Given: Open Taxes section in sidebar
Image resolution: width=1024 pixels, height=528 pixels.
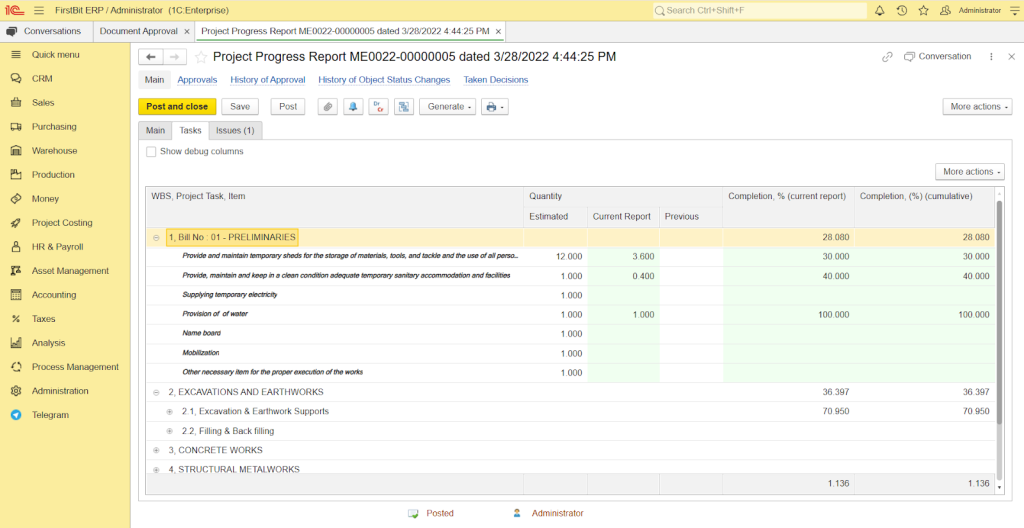Looking at the screenshot, I should 43,319.
